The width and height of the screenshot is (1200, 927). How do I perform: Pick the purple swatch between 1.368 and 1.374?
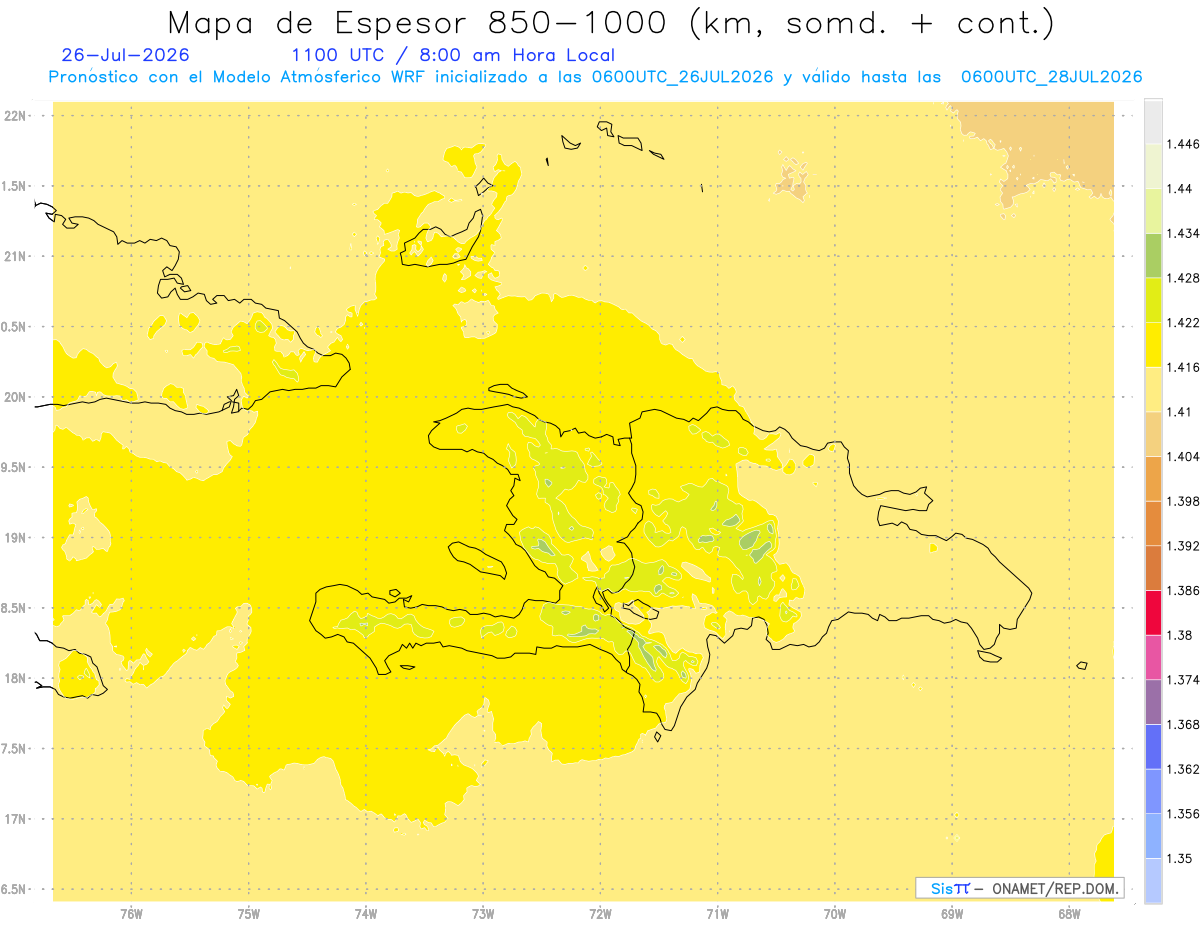pos(1153,702)
